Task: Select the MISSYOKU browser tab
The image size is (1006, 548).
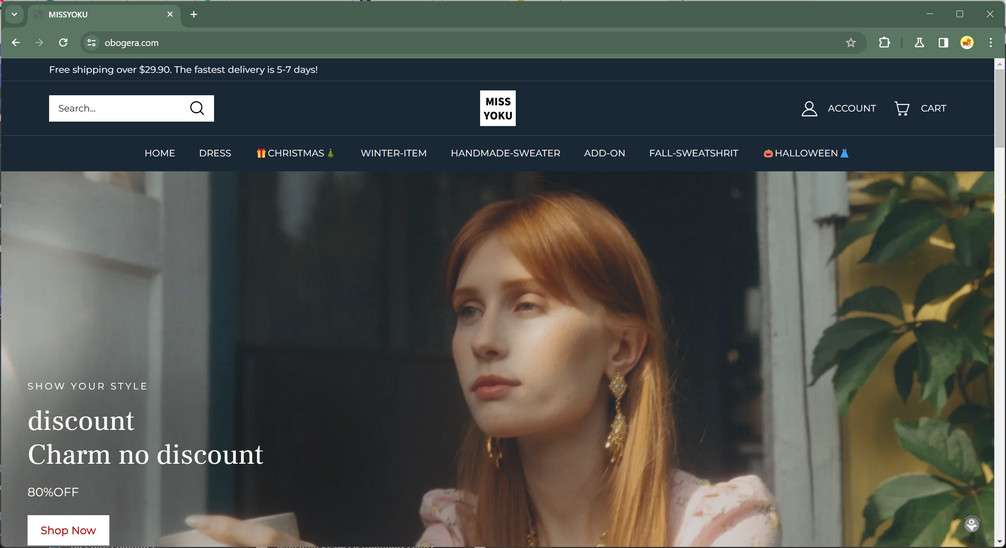Action: point(103,14)
